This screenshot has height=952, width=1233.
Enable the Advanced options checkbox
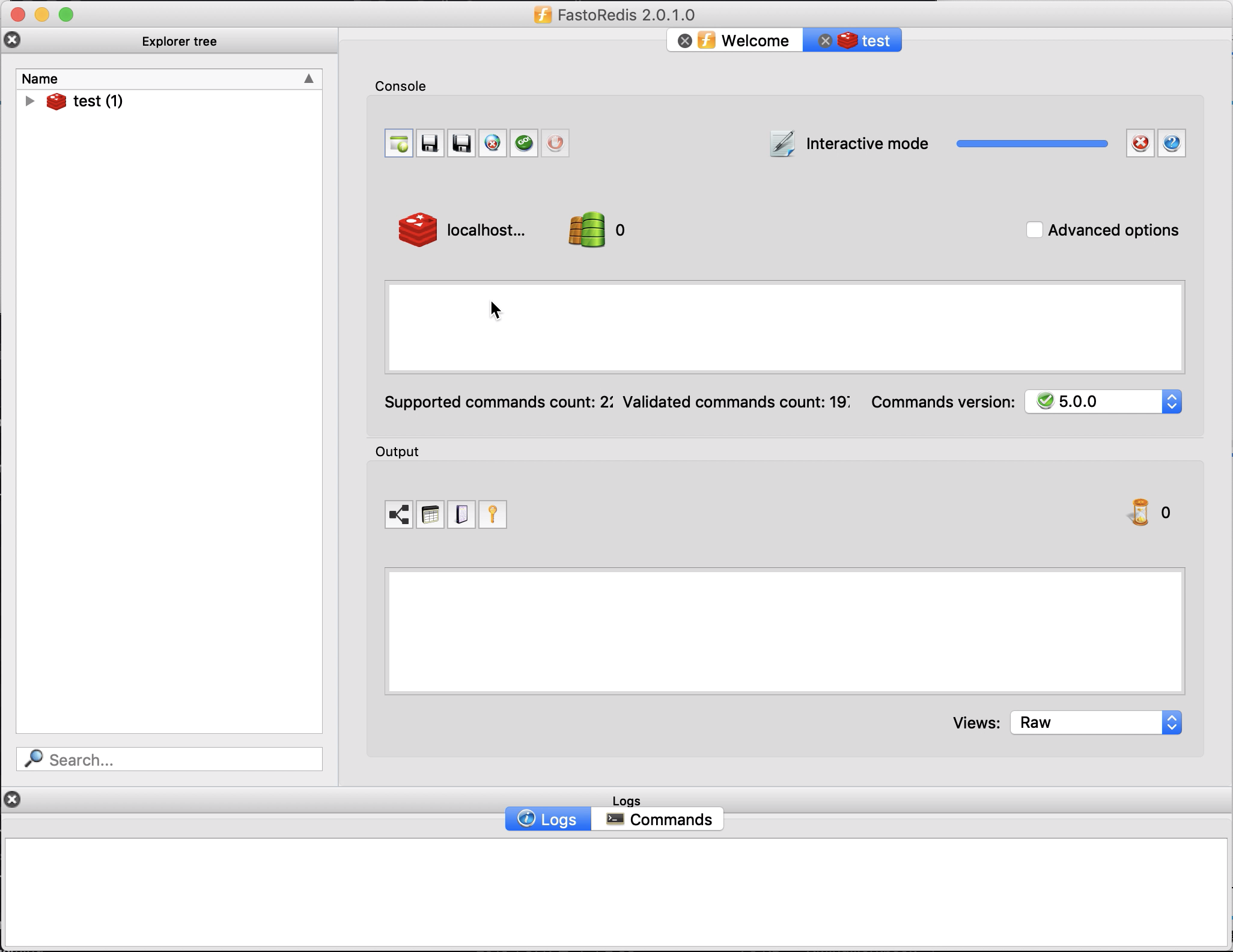point(1034,230)
